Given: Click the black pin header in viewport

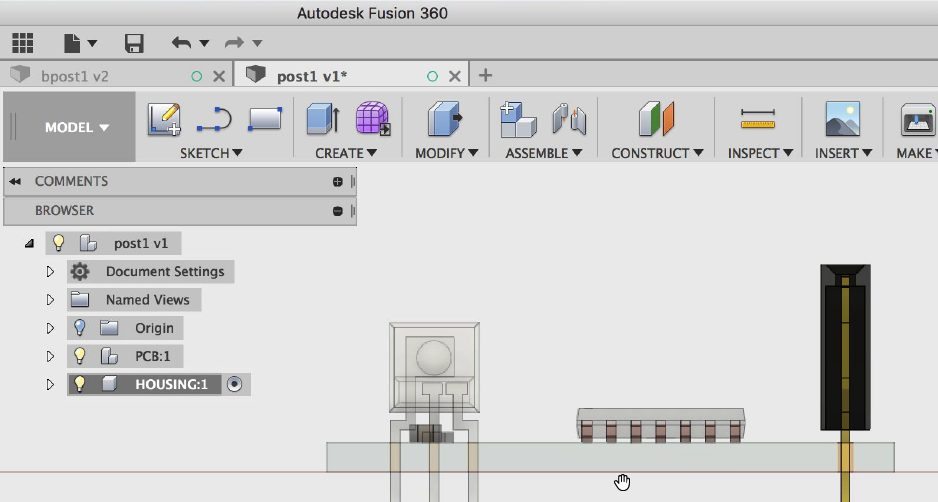Looking at the screenshot, I should click(845, 347).
